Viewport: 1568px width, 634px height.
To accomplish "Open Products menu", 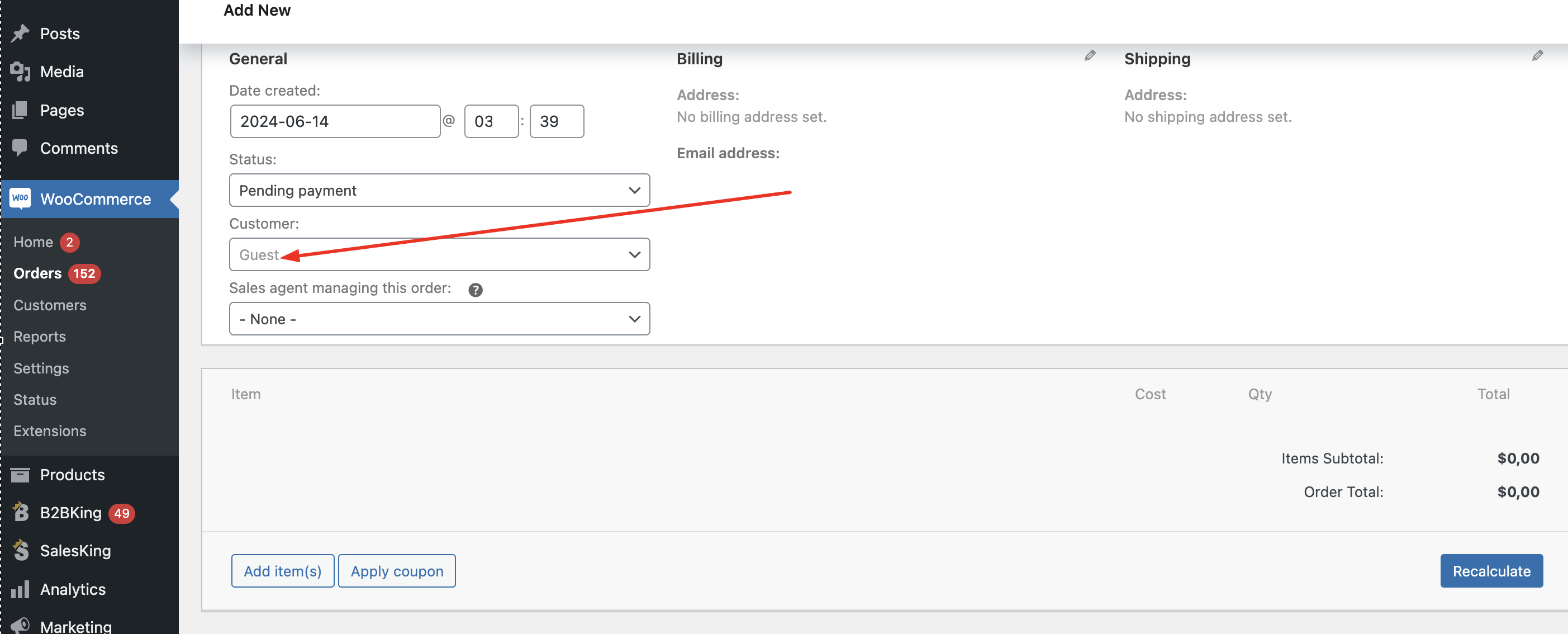I will point(72,475).
